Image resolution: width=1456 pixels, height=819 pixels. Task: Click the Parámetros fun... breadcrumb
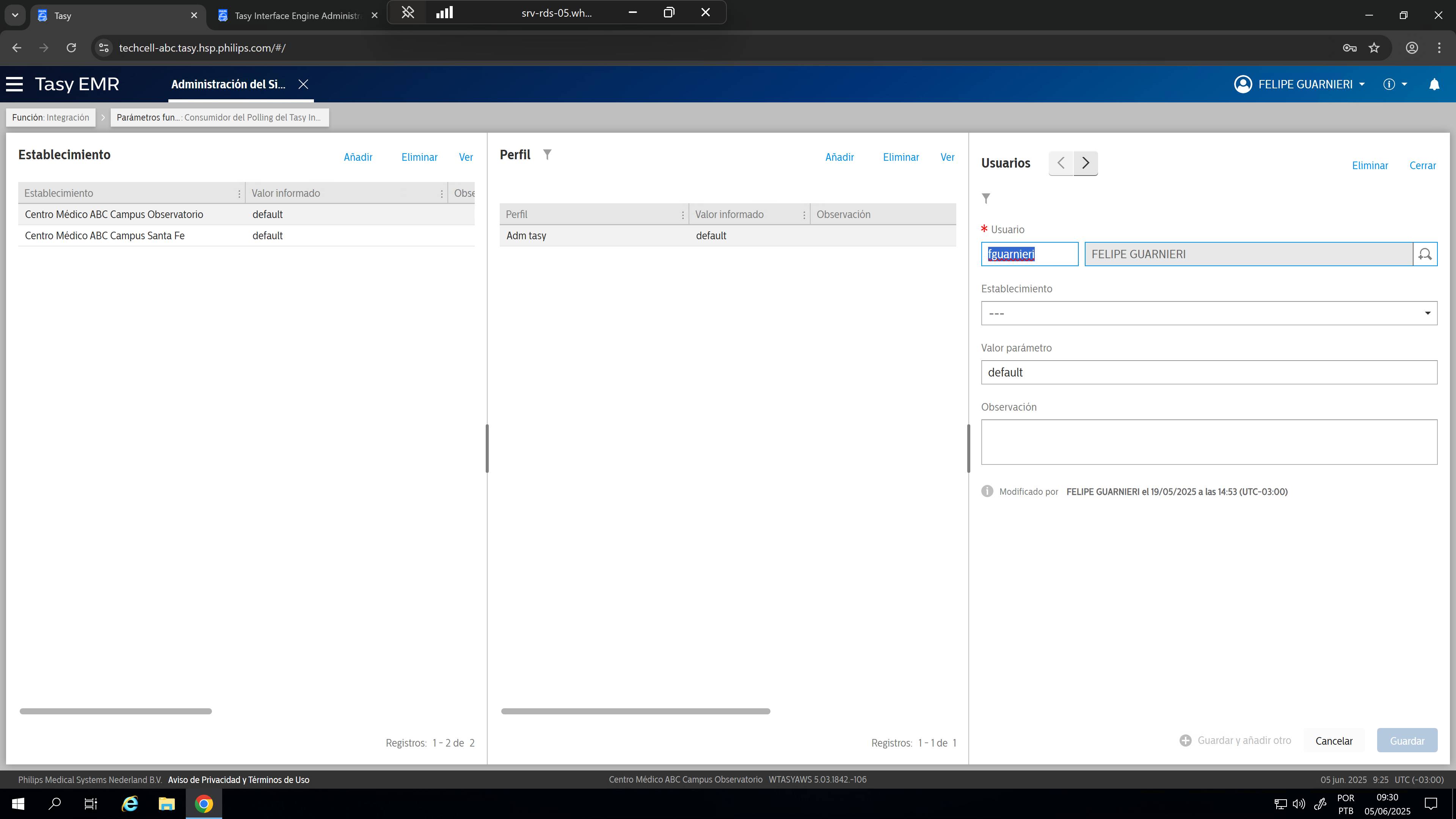(219, 118)
